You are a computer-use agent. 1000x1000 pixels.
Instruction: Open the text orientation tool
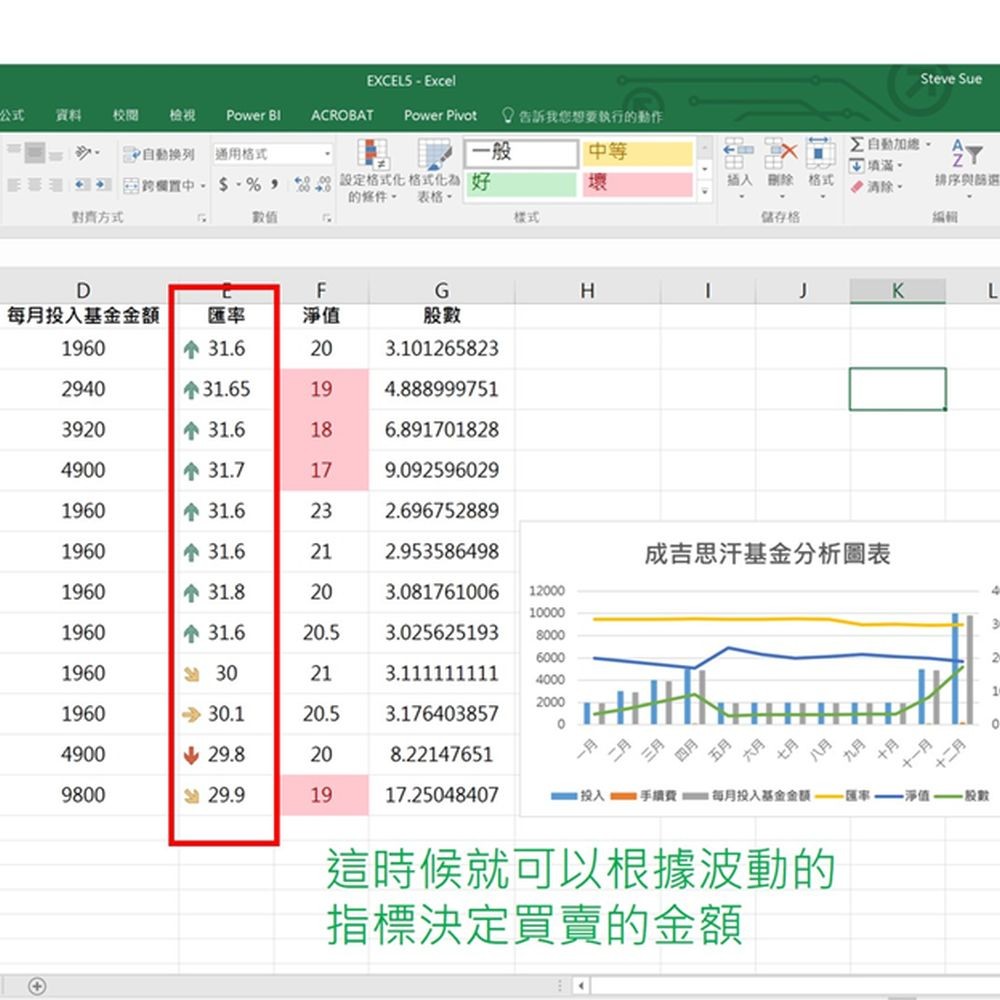point(87,152)
